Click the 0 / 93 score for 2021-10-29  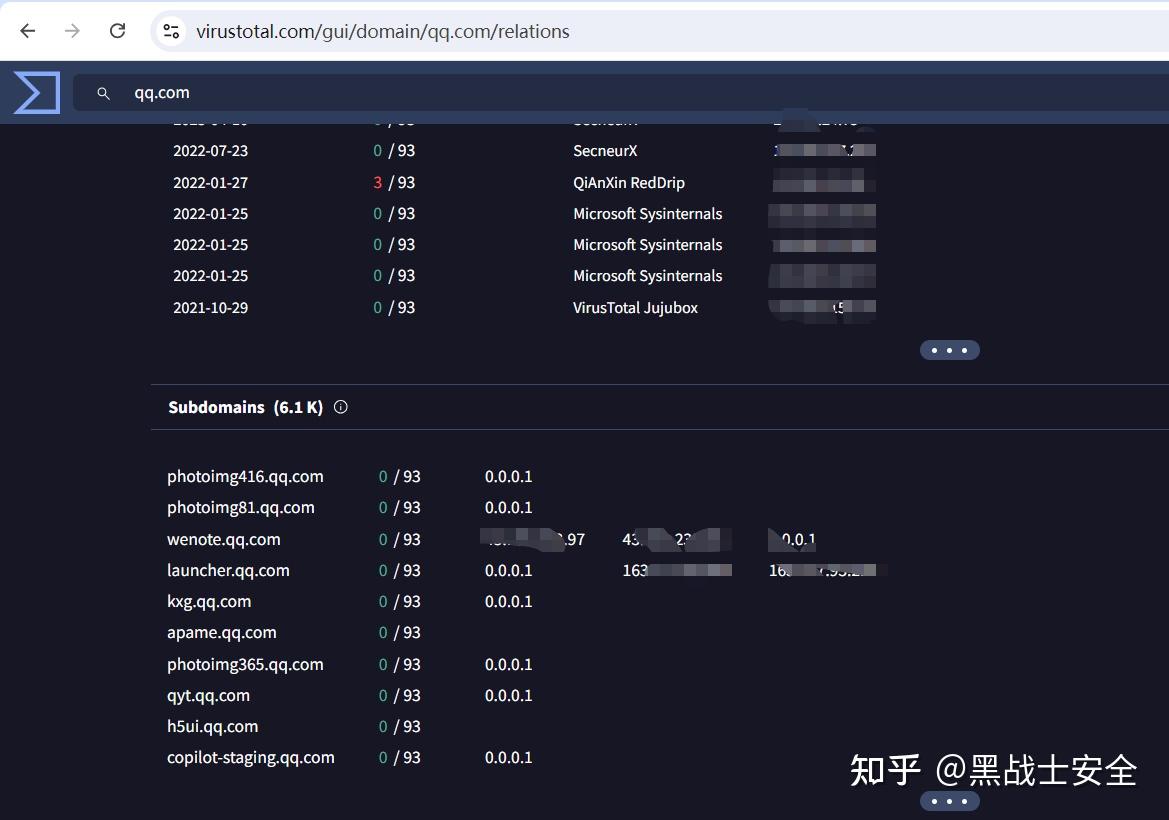394,308
